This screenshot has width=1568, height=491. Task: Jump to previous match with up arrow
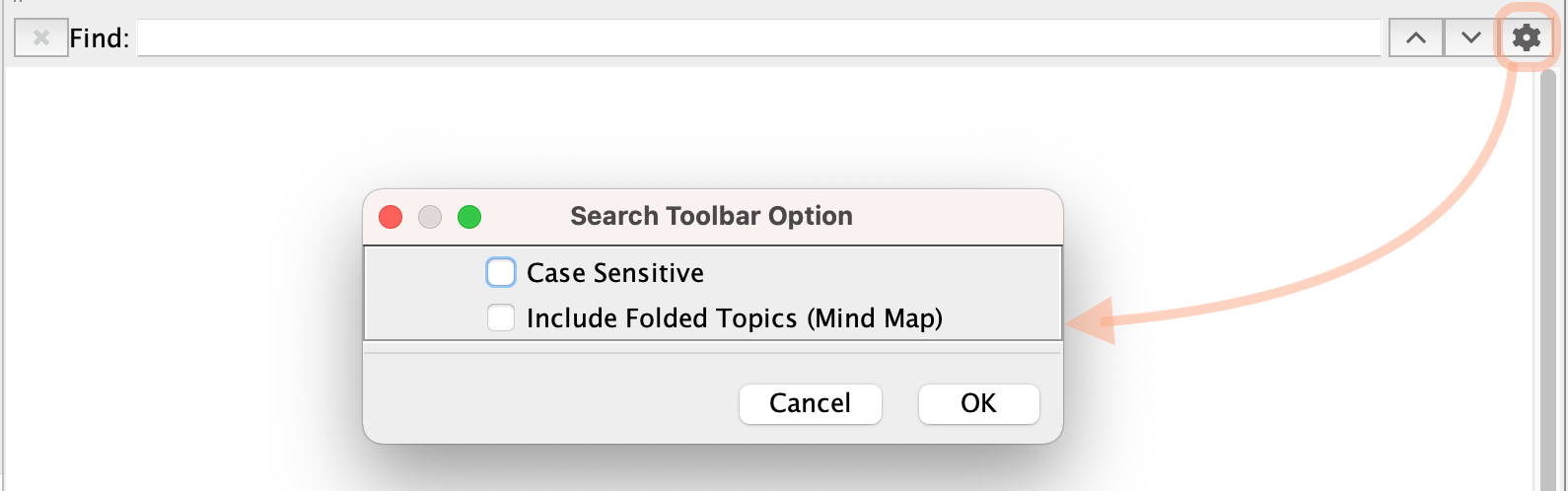click(1416, 38)
